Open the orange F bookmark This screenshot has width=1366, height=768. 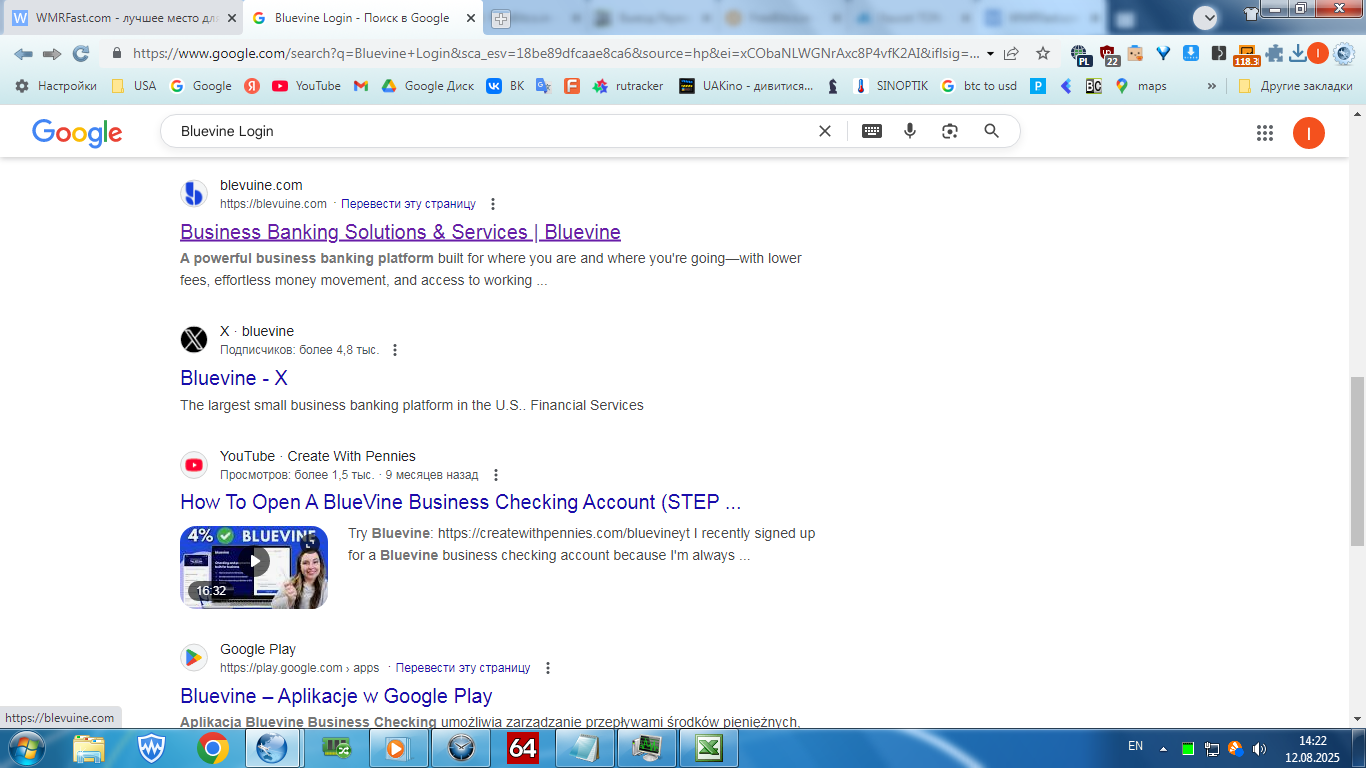[x=572, y=86]
